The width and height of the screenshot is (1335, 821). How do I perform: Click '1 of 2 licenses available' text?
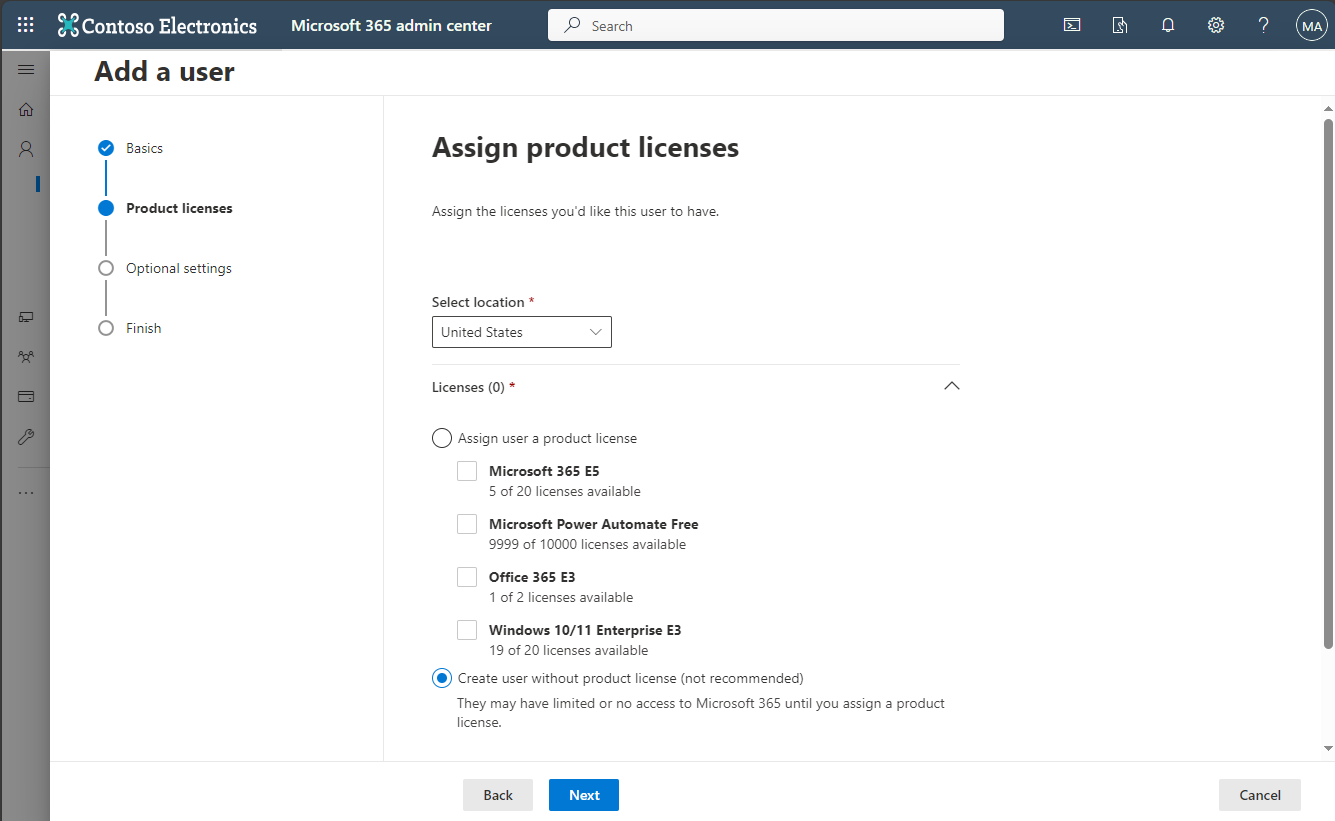coord(561,597)
